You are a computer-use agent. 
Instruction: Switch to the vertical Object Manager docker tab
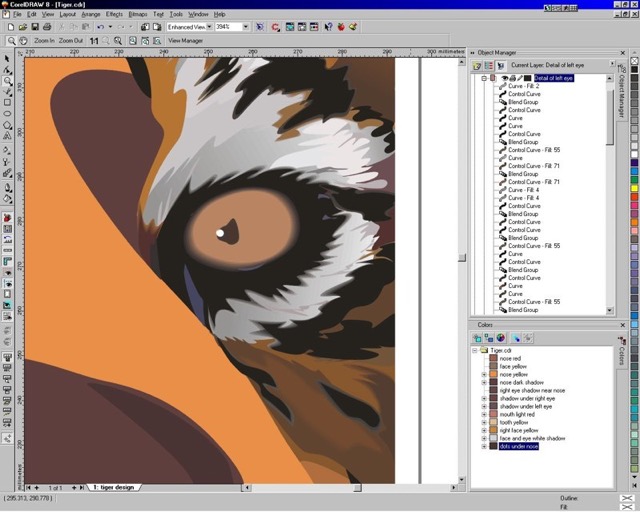pos(622,93)
